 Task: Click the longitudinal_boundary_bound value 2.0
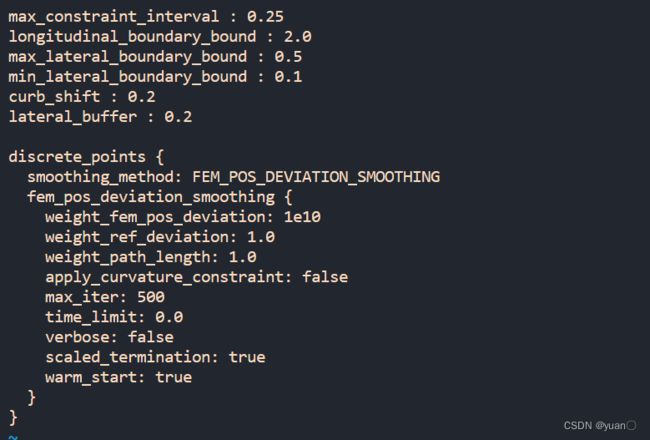click(297, 36)
